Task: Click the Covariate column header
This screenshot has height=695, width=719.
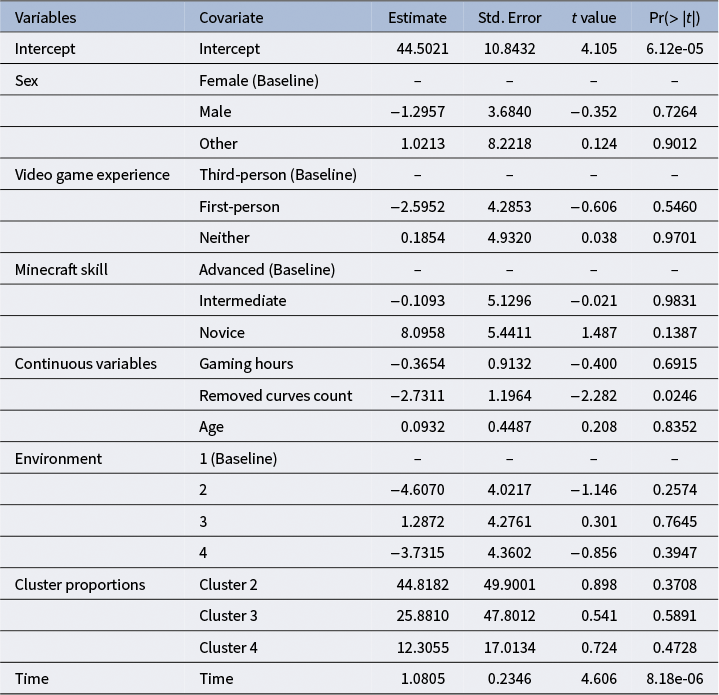Action: tap(231, 18)
